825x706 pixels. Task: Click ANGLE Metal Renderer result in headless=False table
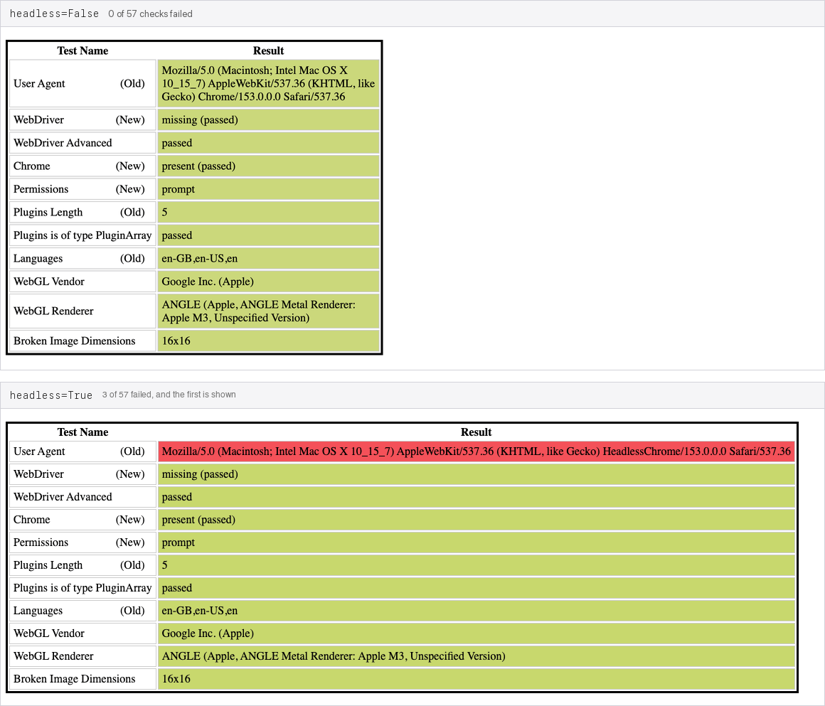coord(268,311)
